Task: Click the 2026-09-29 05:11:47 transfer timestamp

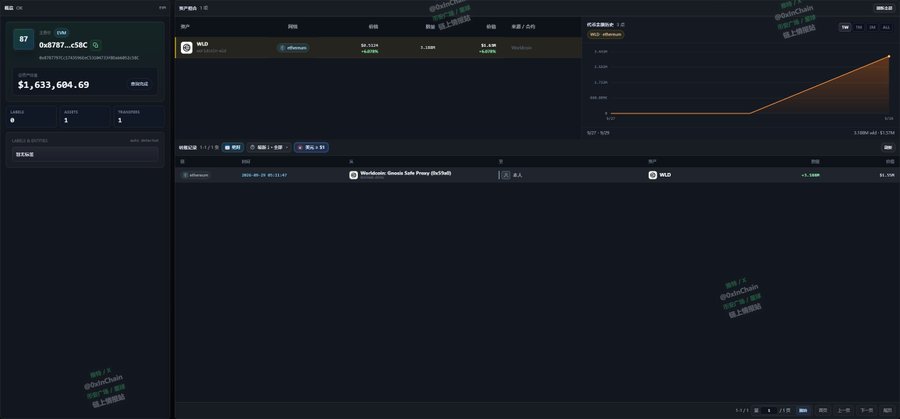Action: click(264, 175)
